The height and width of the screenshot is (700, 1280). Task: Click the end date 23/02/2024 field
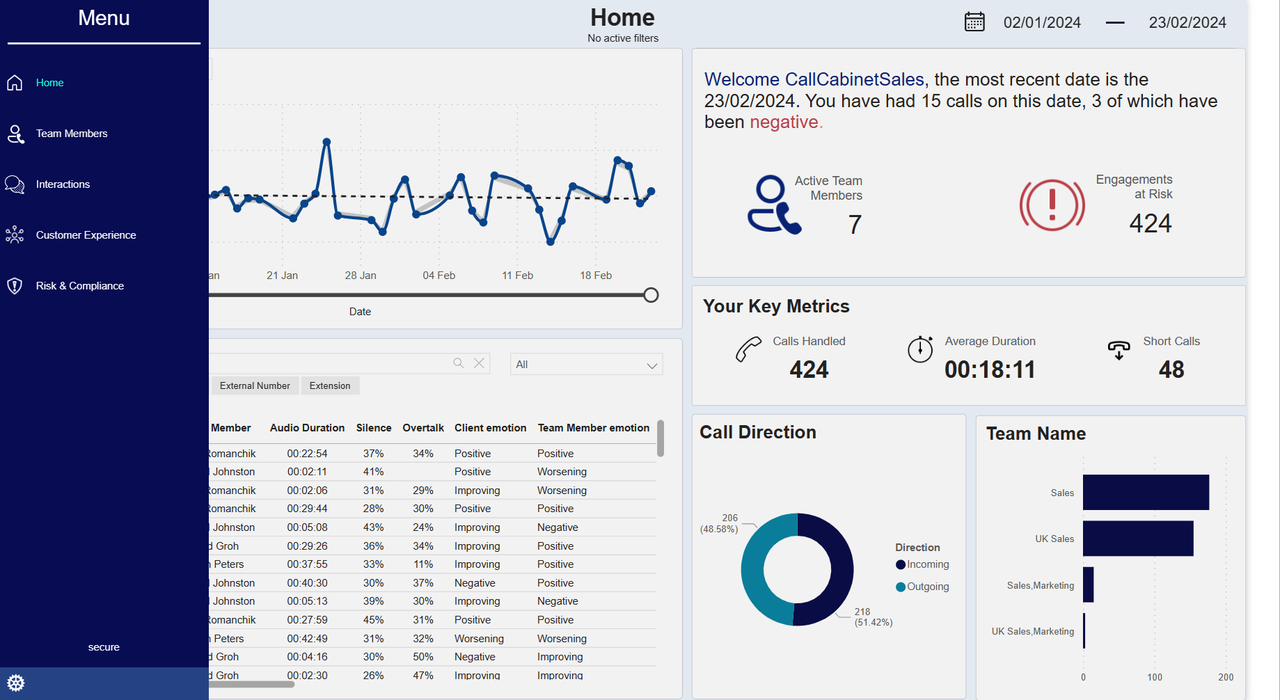[x=1187, y=22]
